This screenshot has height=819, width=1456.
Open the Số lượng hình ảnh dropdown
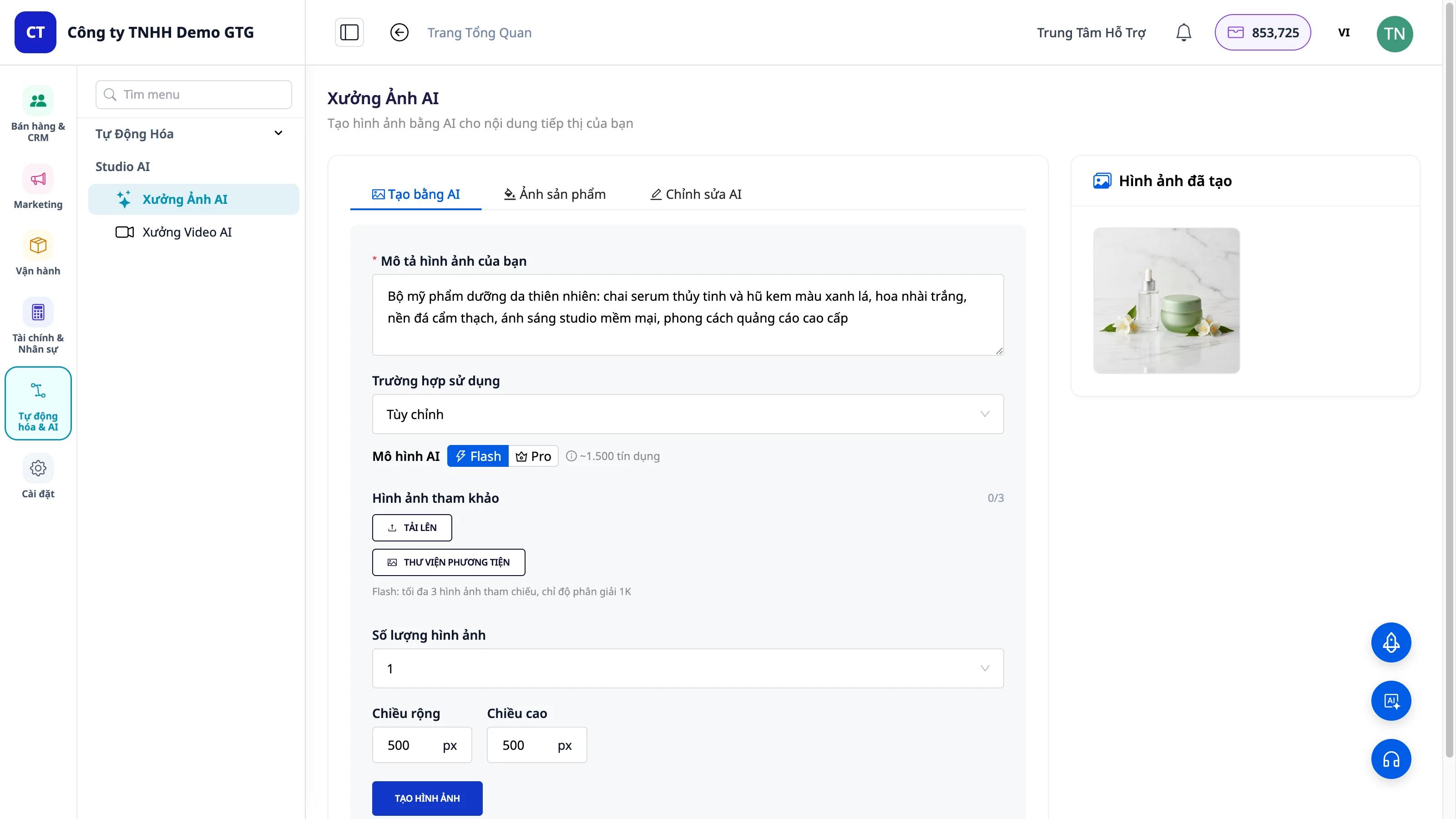(x=688, y=669)
